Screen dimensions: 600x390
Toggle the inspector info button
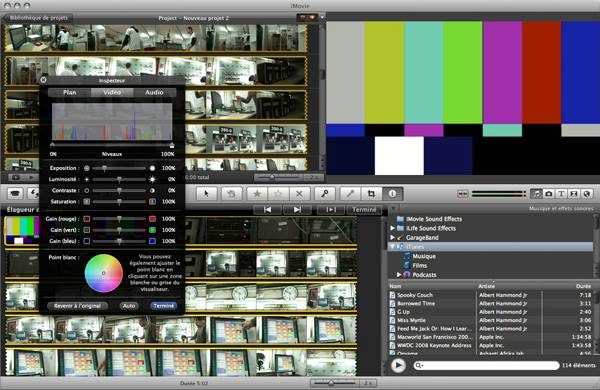coord(392,194)
